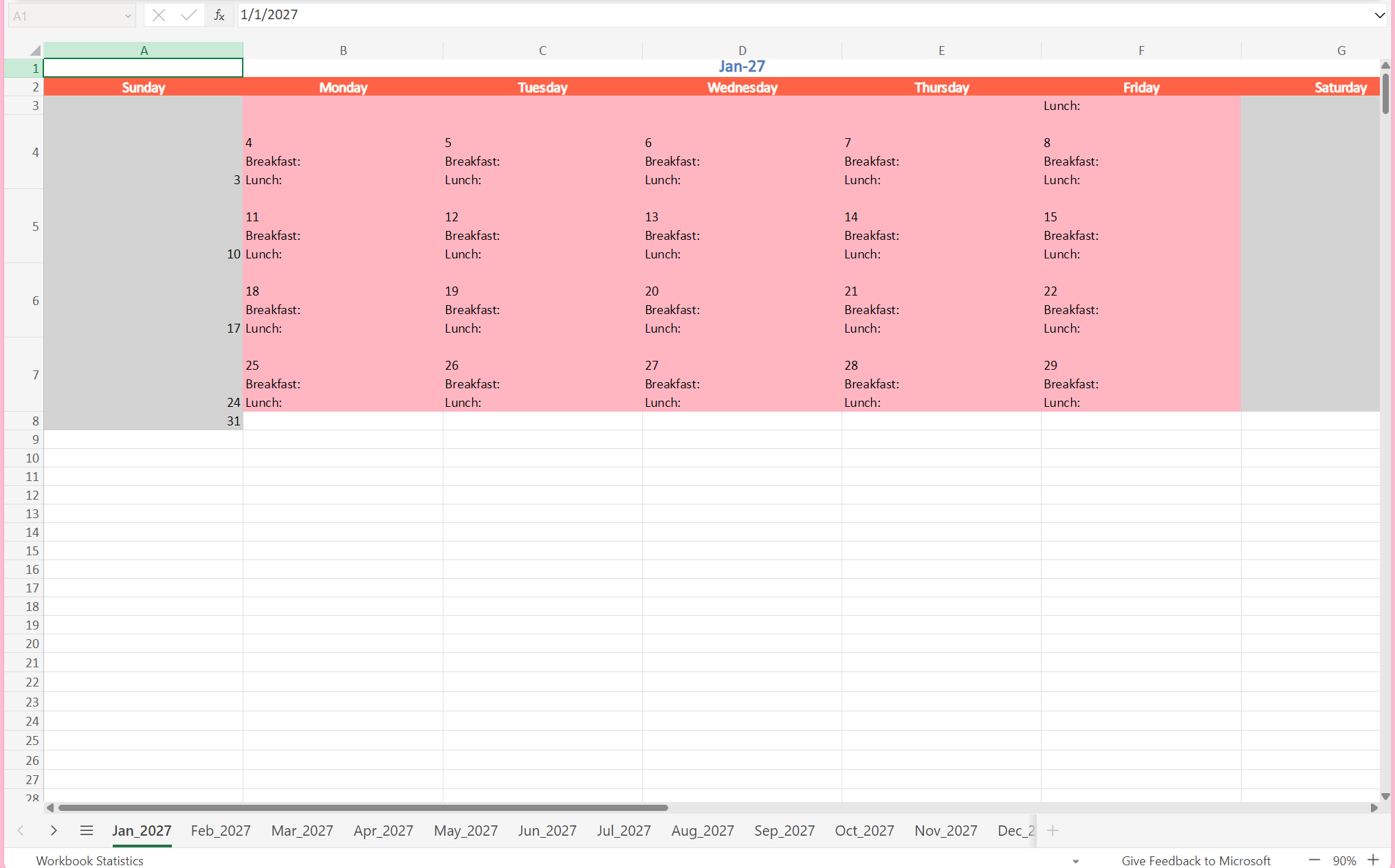The image size is (1395, 868).
Task: Open the Name Box dropdown arrow
Action: [x=127, y=14]
